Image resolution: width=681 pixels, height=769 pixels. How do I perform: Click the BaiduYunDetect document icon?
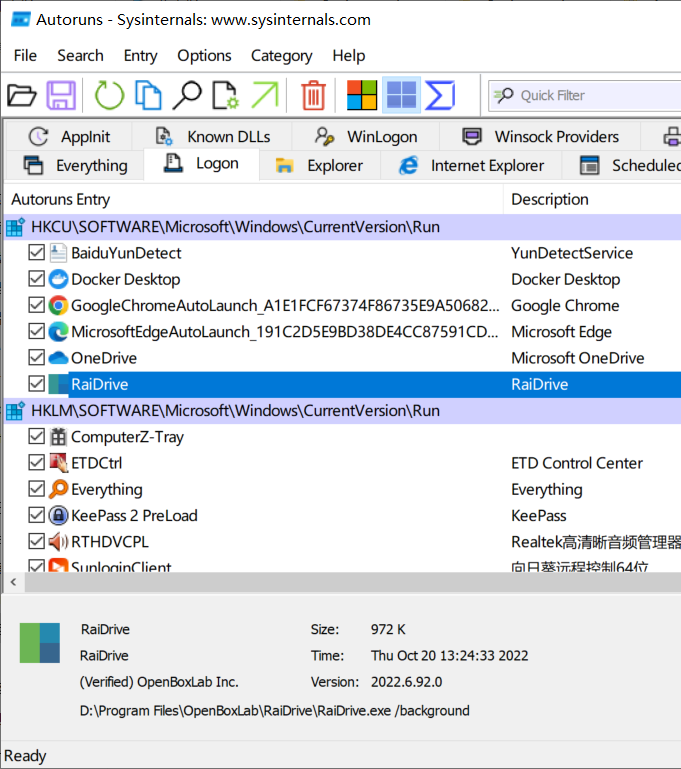point(58,253)
